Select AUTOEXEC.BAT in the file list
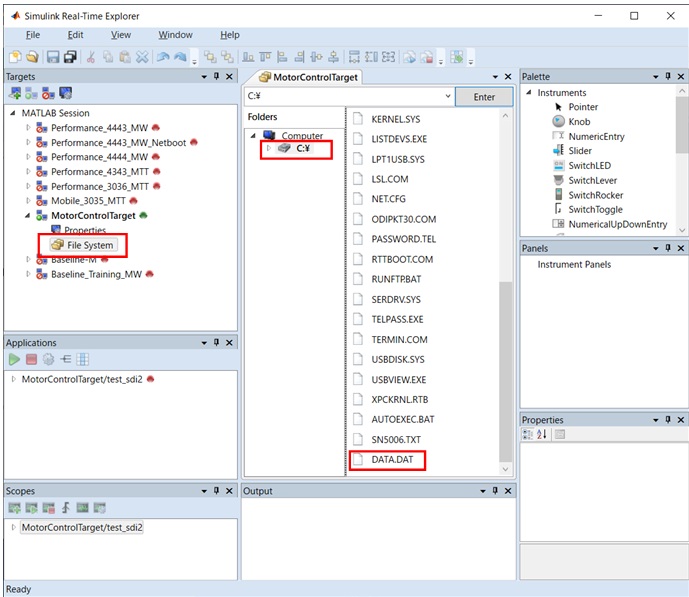Image resolution: width=689 pixels, height=597 pixels. pos(403,420)
